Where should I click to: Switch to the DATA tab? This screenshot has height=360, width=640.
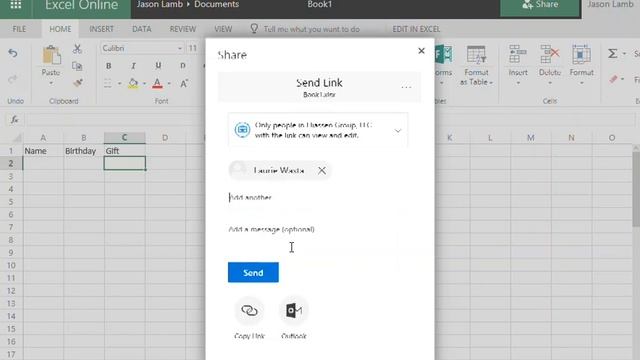click(x=142, y=29)
